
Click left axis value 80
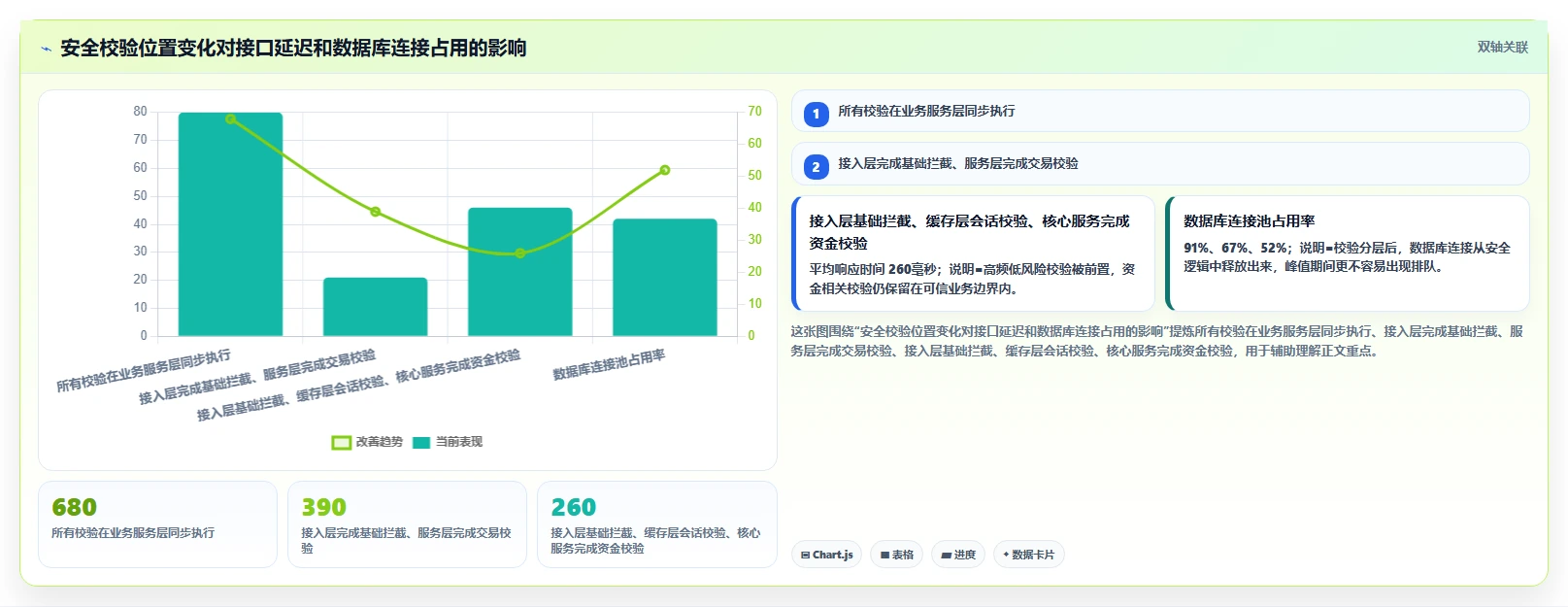141,112
